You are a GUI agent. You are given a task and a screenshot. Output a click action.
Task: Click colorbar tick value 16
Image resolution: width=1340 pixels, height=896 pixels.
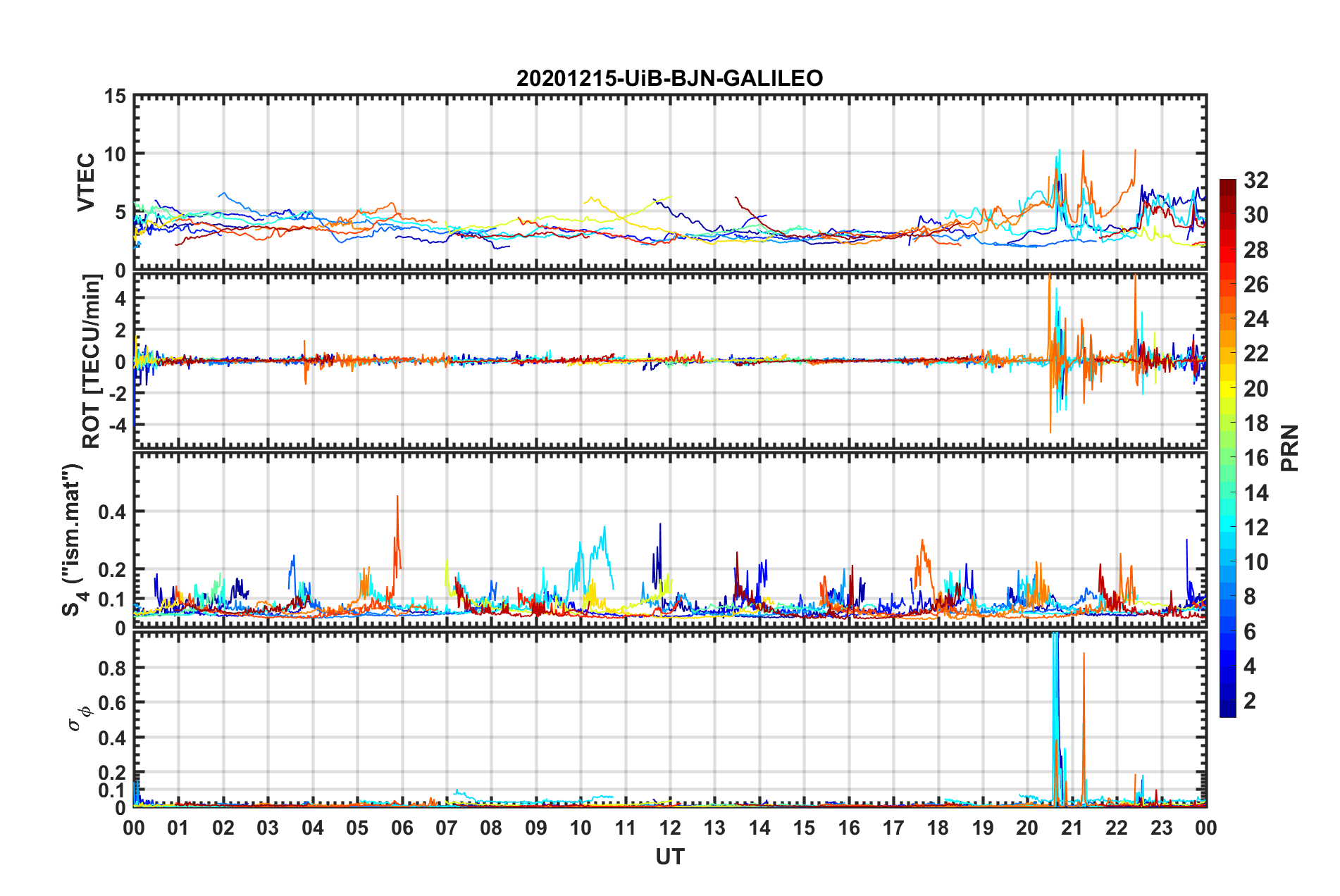click(1255, 458)
